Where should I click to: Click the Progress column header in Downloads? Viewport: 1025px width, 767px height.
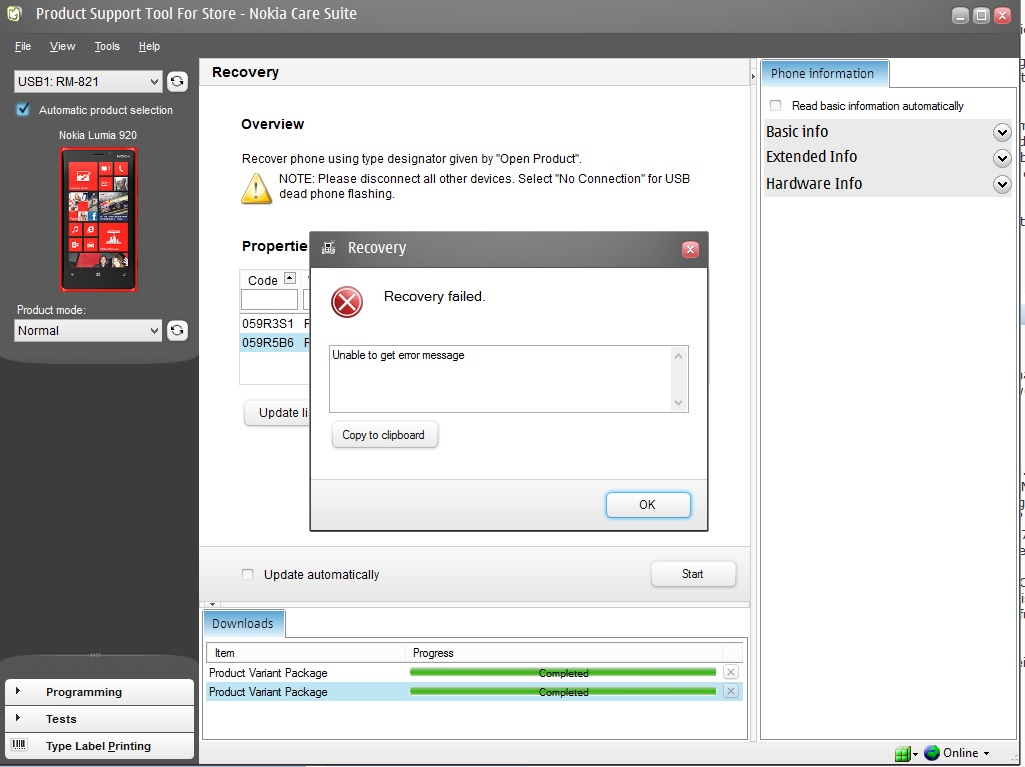coord(564,653)
